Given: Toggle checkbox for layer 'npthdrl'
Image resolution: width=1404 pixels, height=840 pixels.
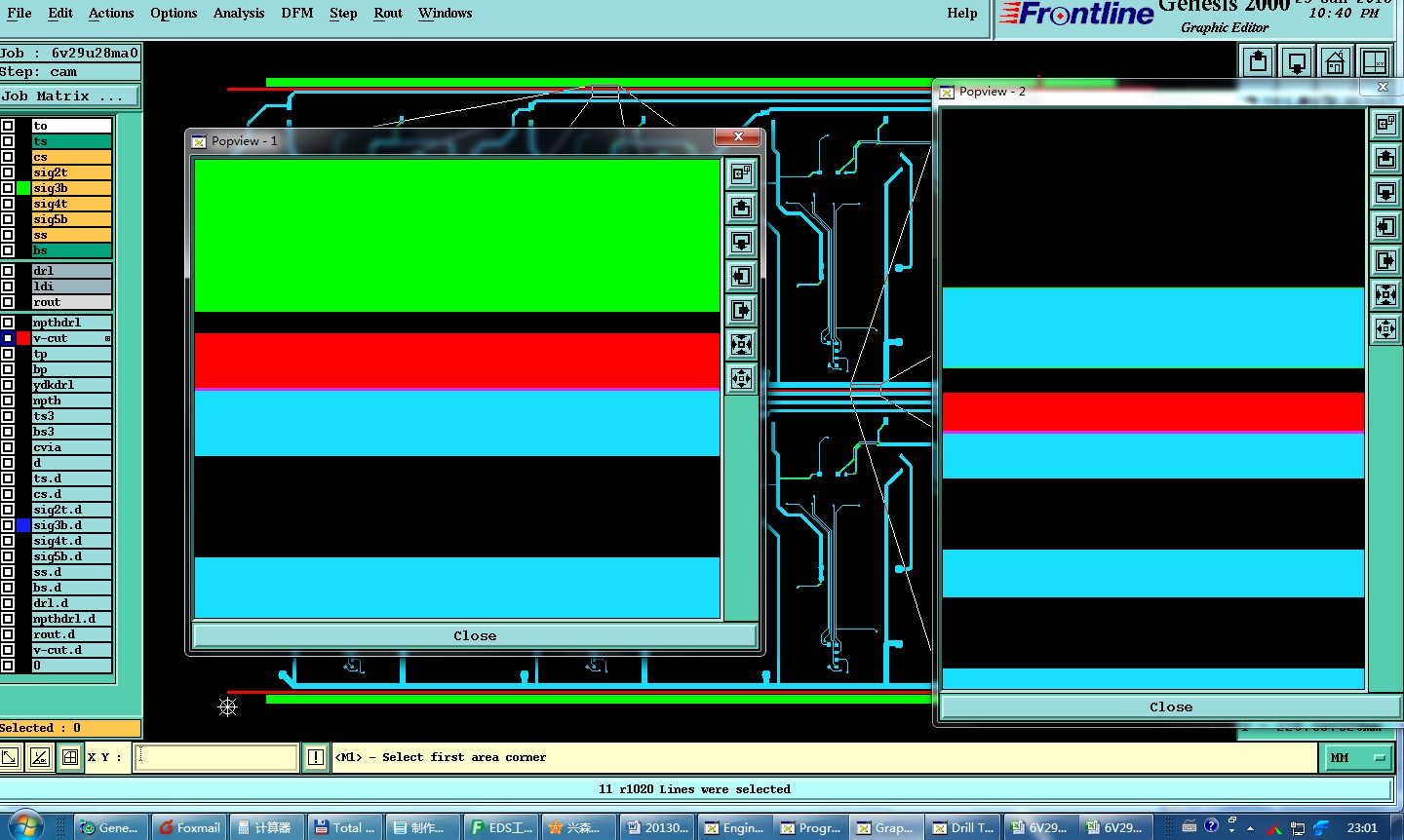Looking at the screenshot, I should pyautogui.click(x=8, y=323).
